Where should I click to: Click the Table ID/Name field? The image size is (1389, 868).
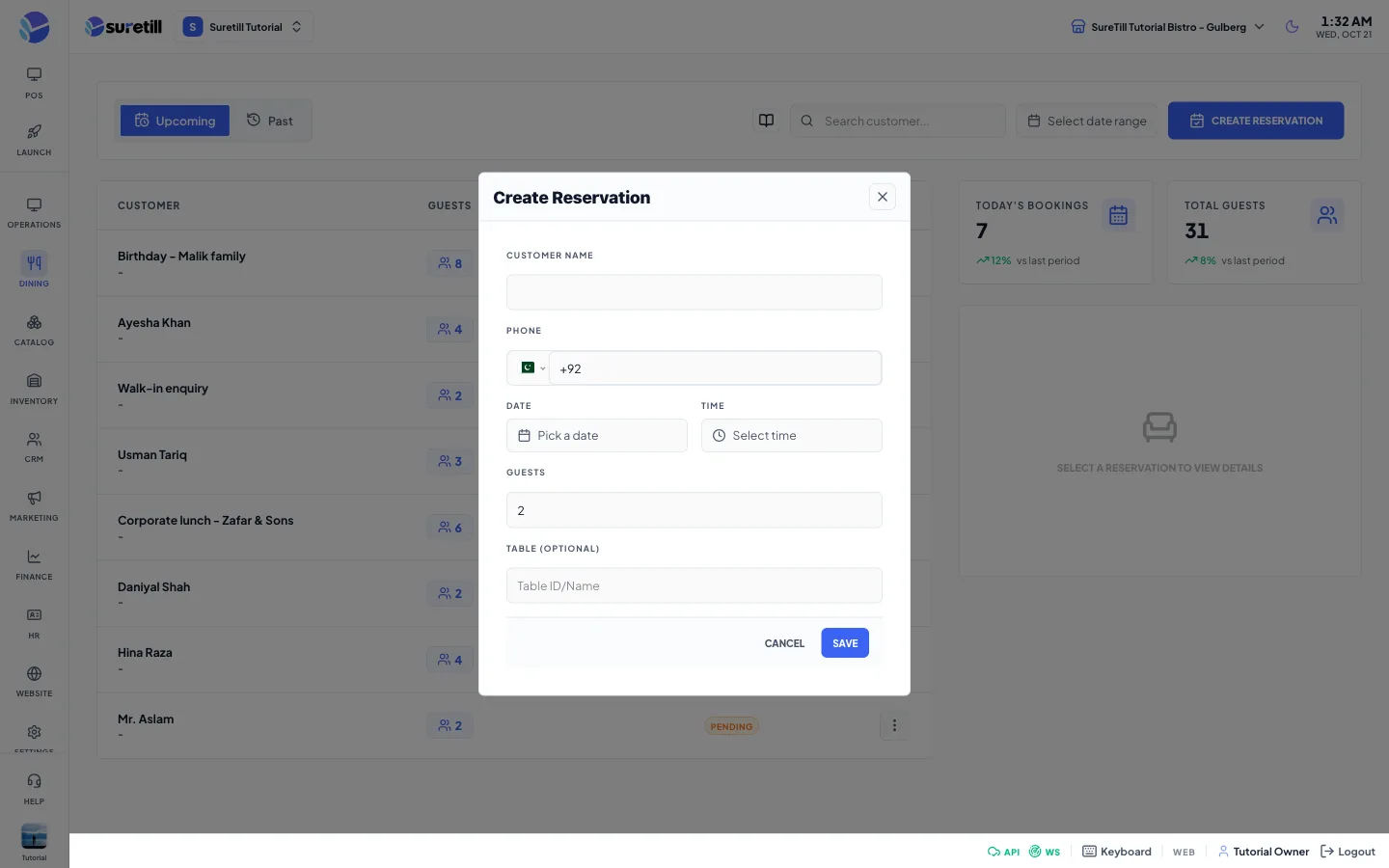click(x=694, y=585)
